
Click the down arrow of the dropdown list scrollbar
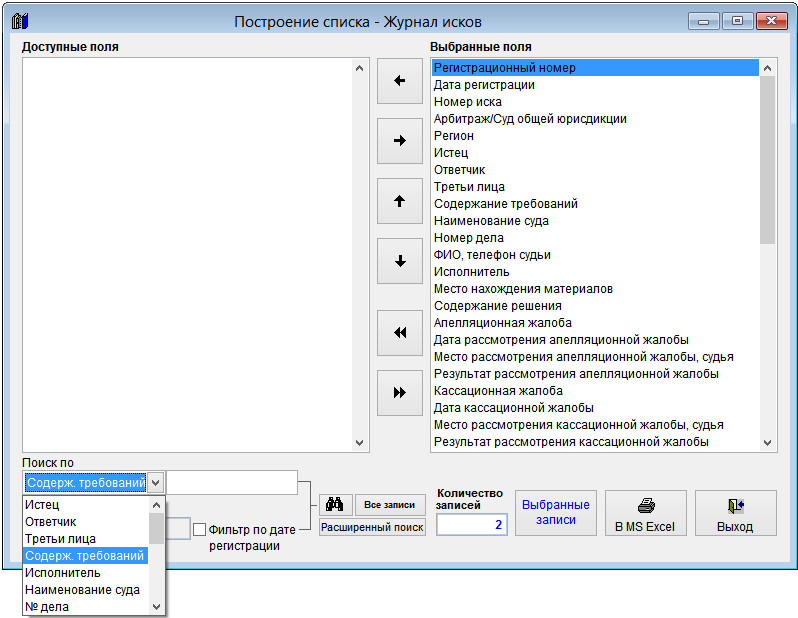point(156,607)
